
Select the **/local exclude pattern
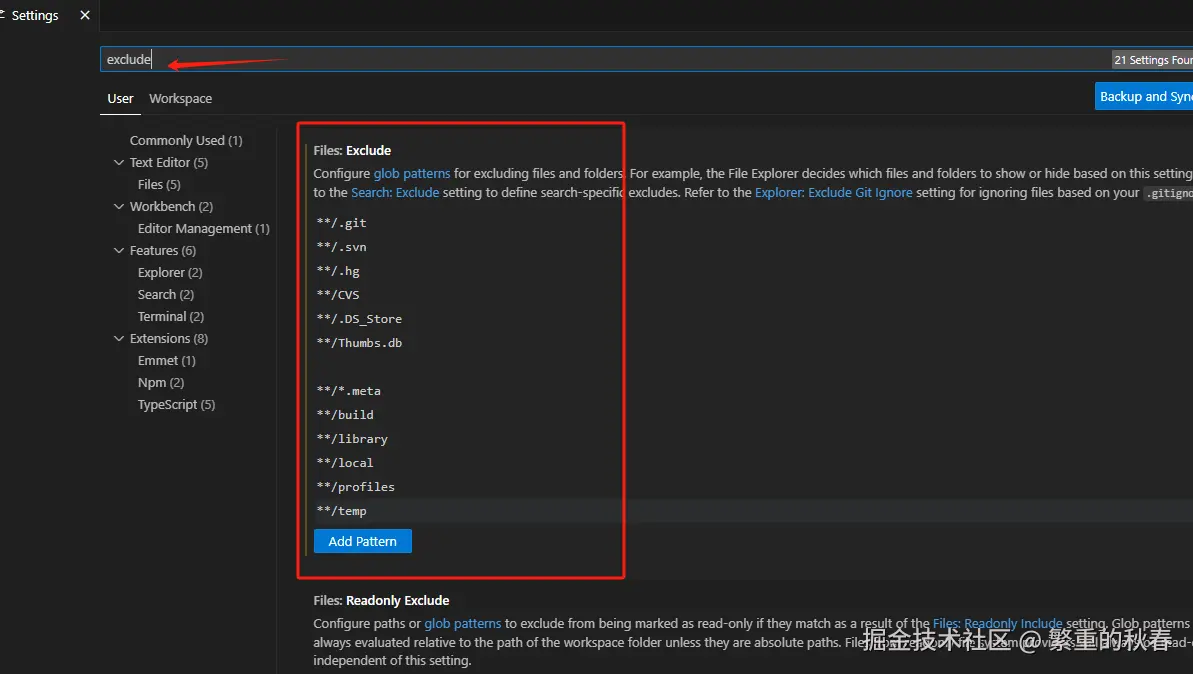[x=345, y=463]
